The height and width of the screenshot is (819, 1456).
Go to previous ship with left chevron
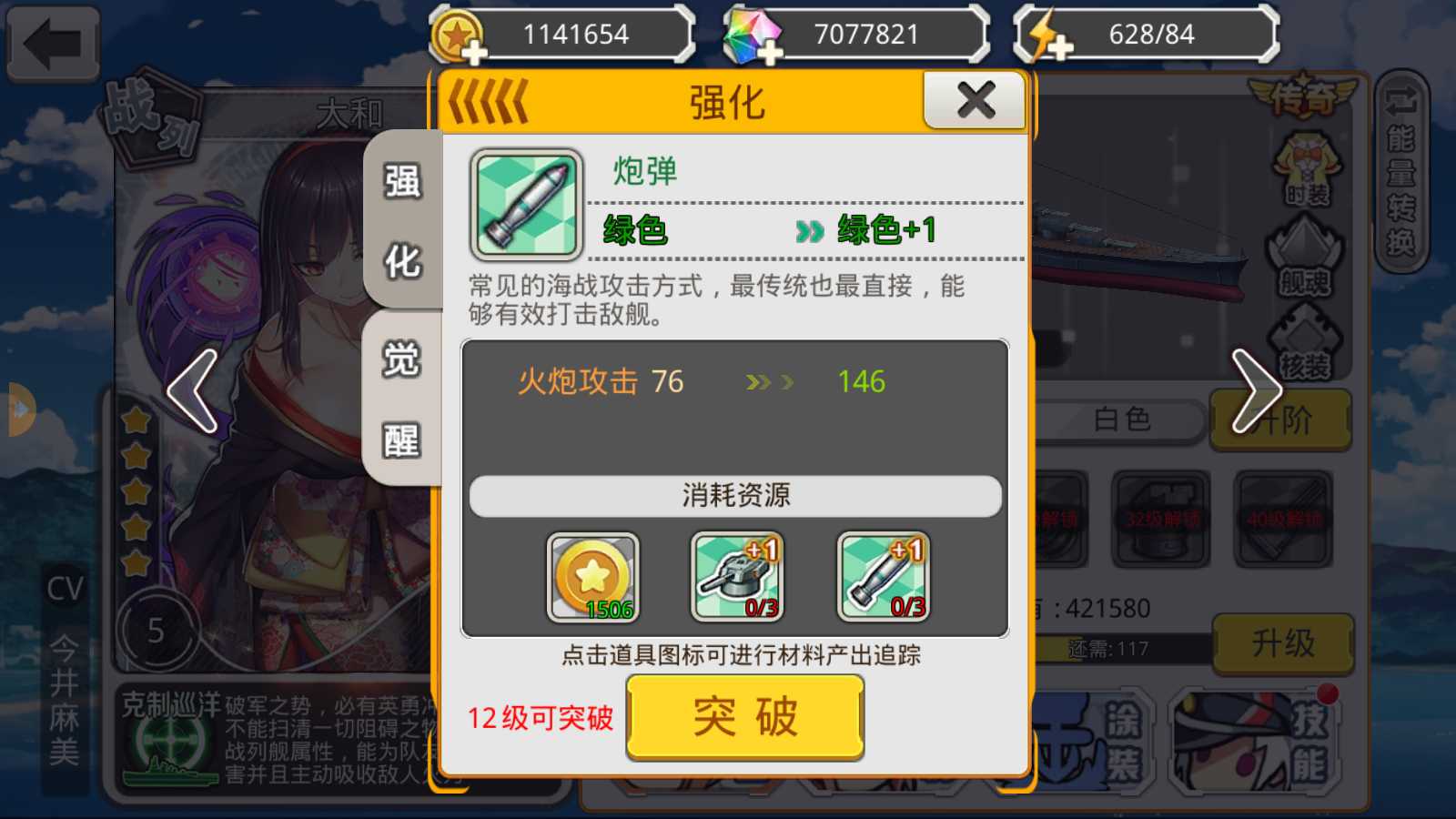pos(193,391)
